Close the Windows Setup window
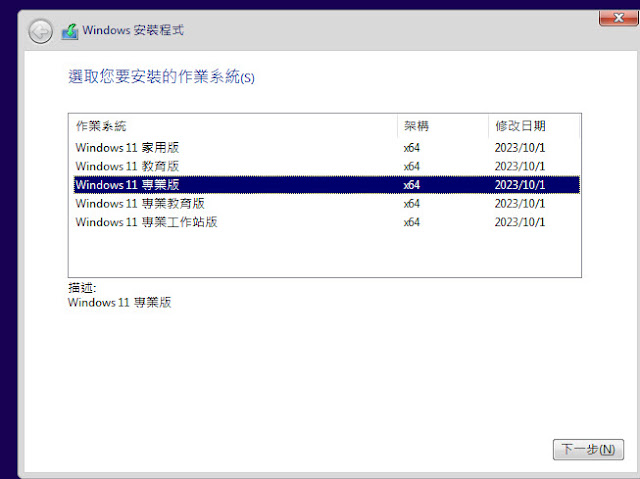Image resolution: width=640 pixels, height=479 pixels. click(618, 18)
